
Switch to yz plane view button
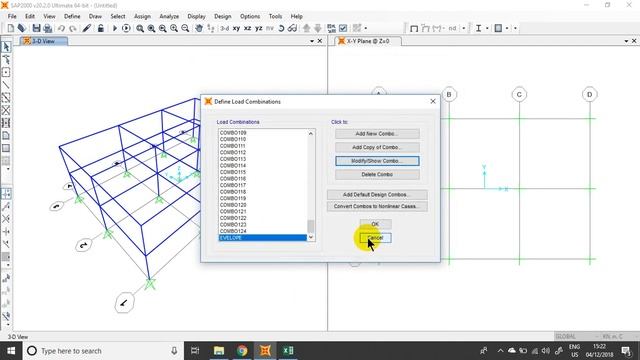pyautogui.click(x=259, y=28)
